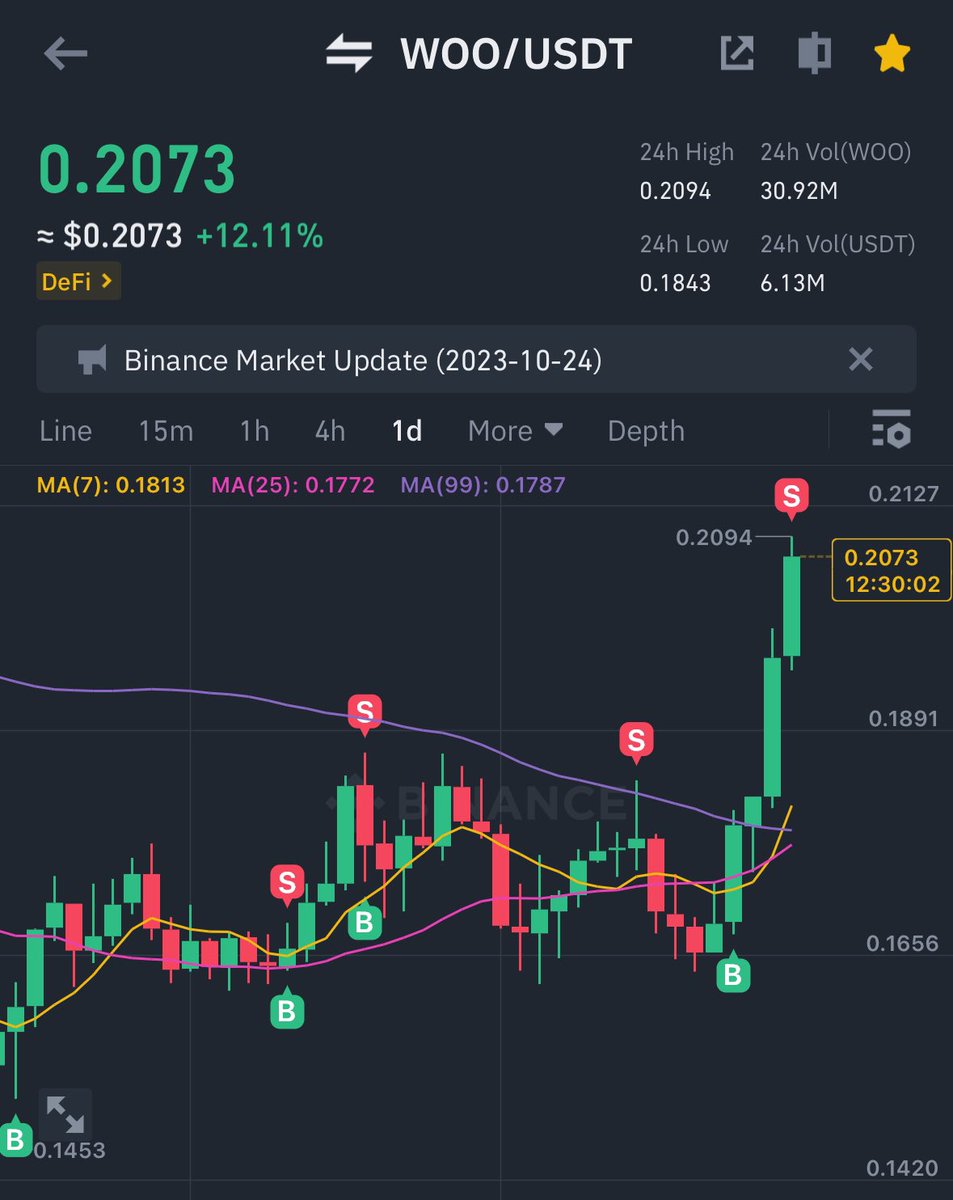Select the 4h interval
The width and height of the screenshot is (953, 1200).
pyautogui.click(x=330, y=431)
